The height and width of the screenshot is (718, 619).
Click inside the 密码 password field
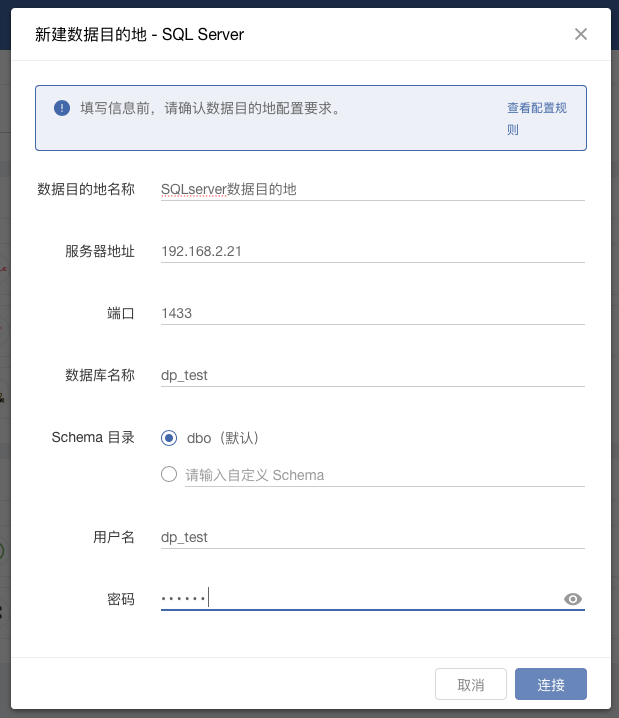pyautogui.click(x=360, y=599)
